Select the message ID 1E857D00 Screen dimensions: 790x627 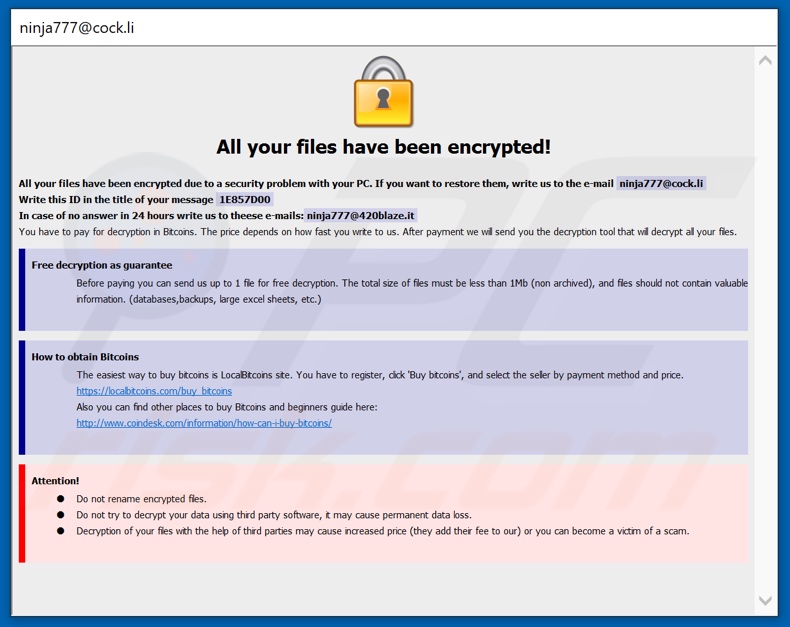pyautogui.click(x=244, y=199)
